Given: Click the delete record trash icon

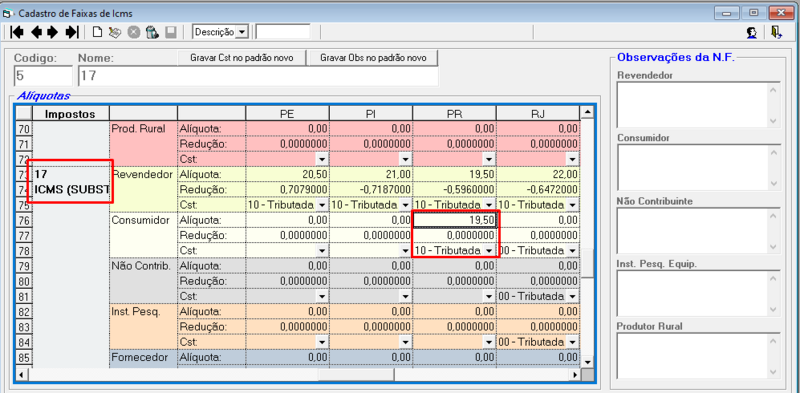Looking at the screenshot, I should 152,32.
